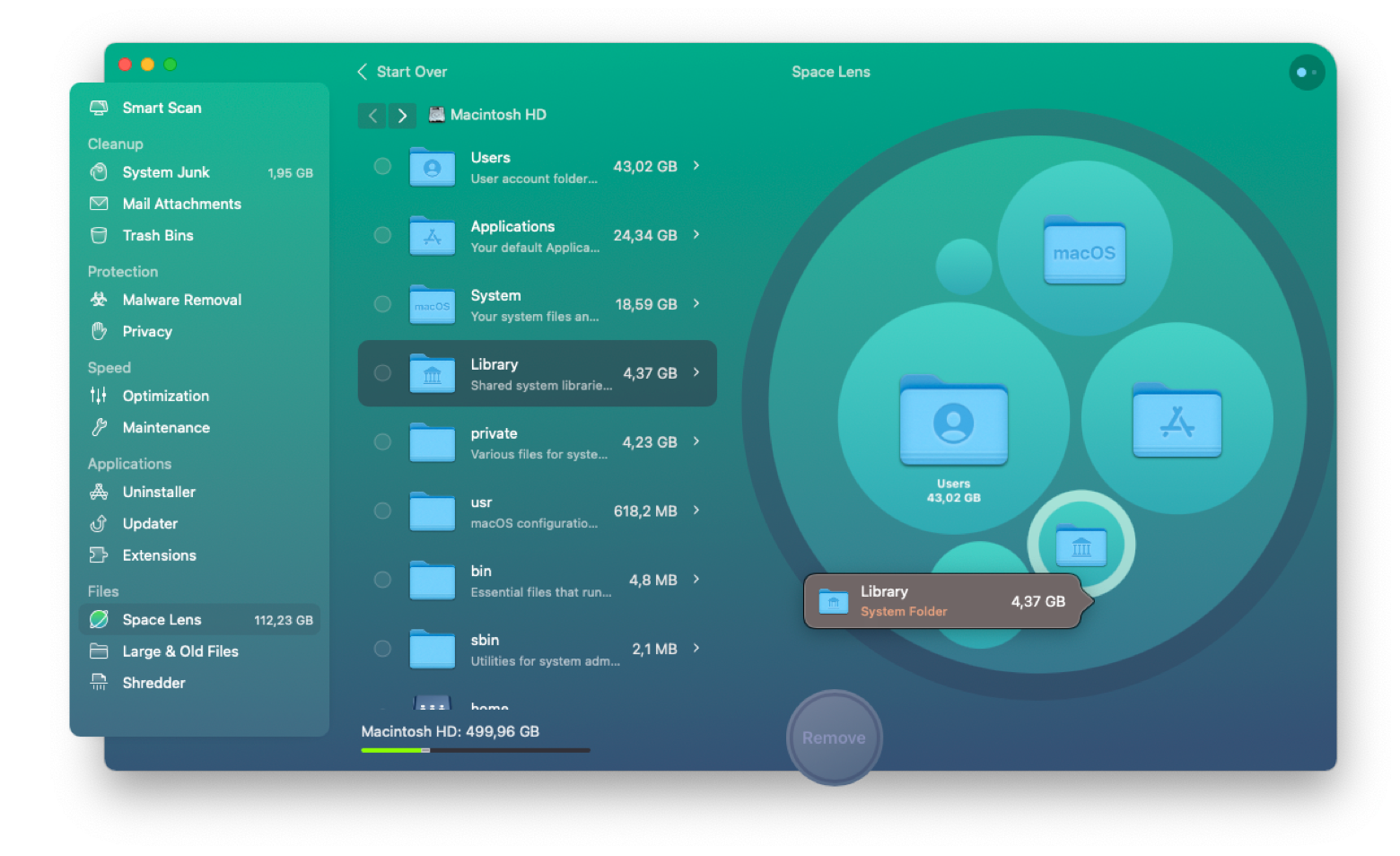The height and width of the screenshot is (856, 1400).
Task: Click the Maintenance wrench icon
Action: click(x=99, y=428)
